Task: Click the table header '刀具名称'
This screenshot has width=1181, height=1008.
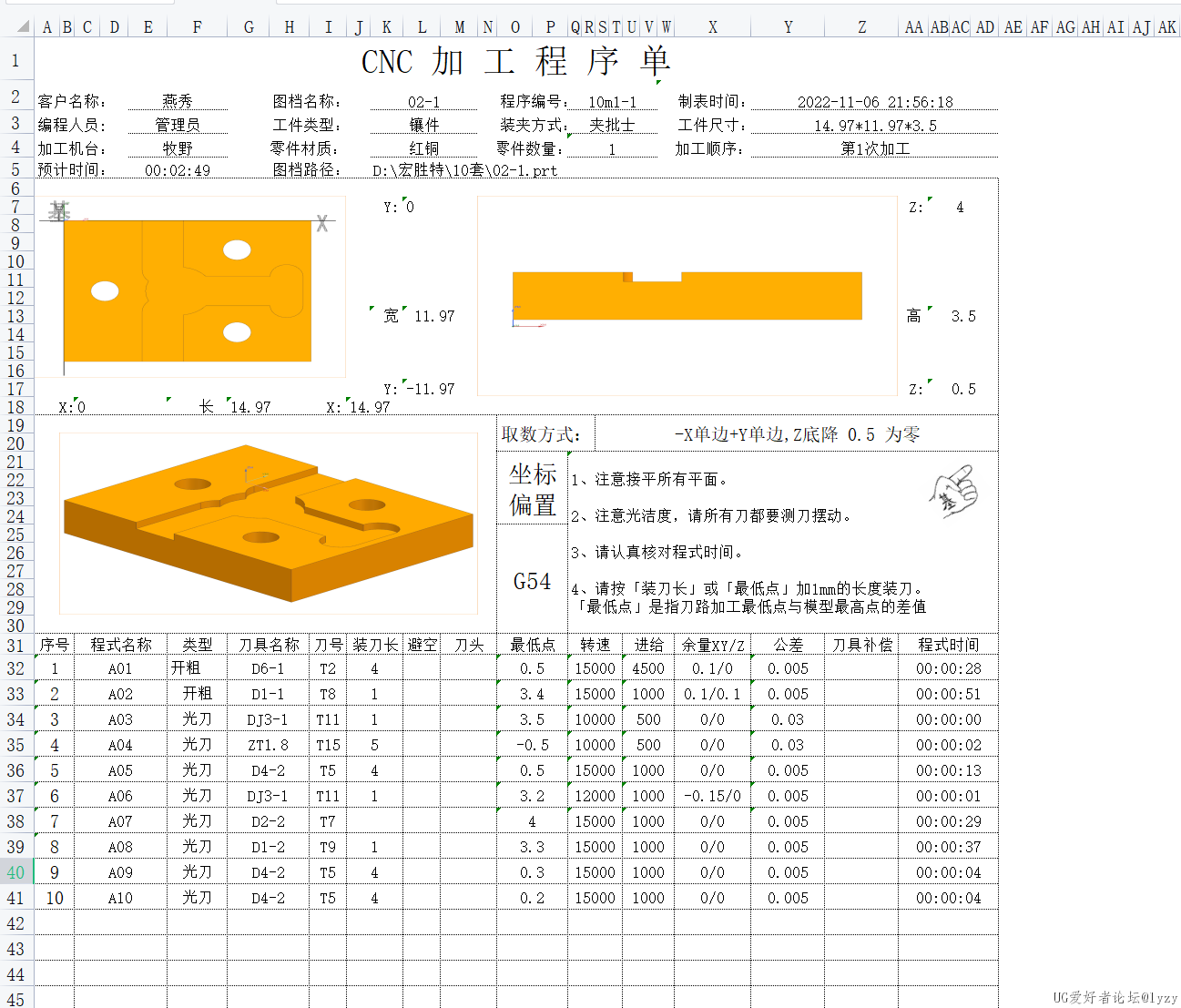Action: [269, 645]
